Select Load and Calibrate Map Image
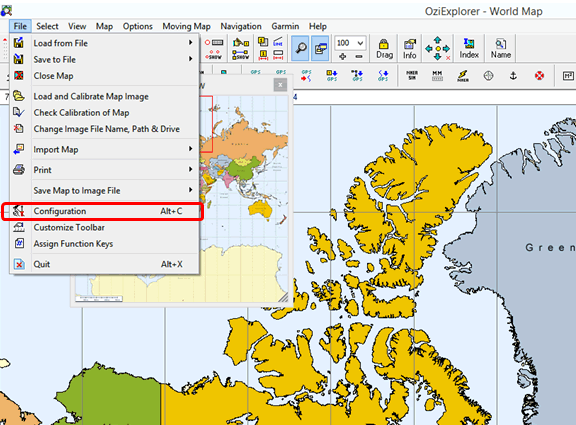The height and width of the screenshot is (425, 576). [105, 96]
